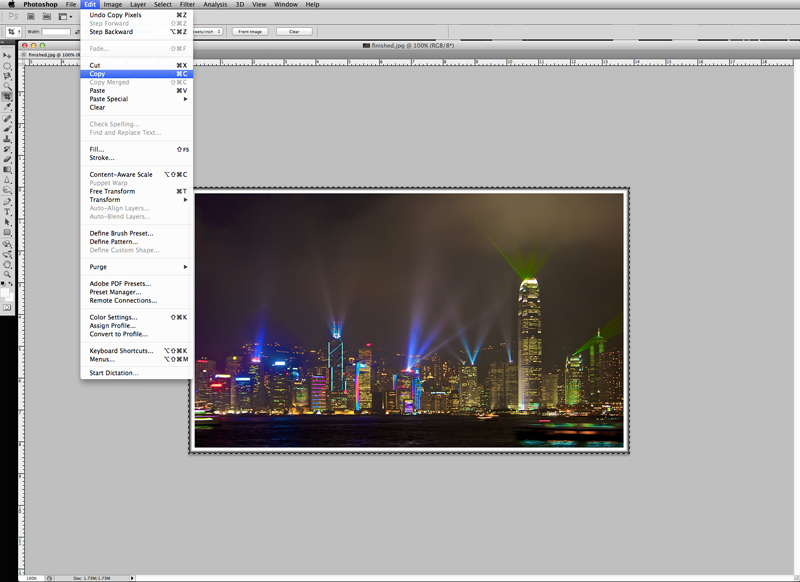
Task: Click the Width input field
Action: pyautogui.click(x=56, y=32)
